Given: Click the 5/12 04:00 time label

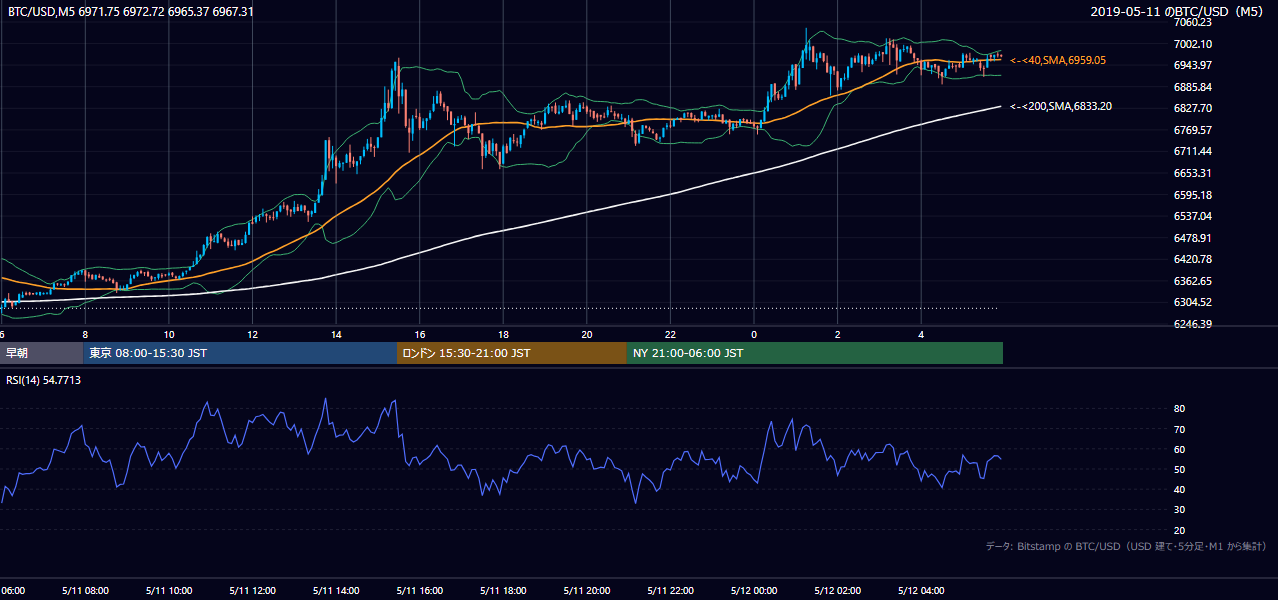Looking at the screenshot, I should click(x=921, y=590).
